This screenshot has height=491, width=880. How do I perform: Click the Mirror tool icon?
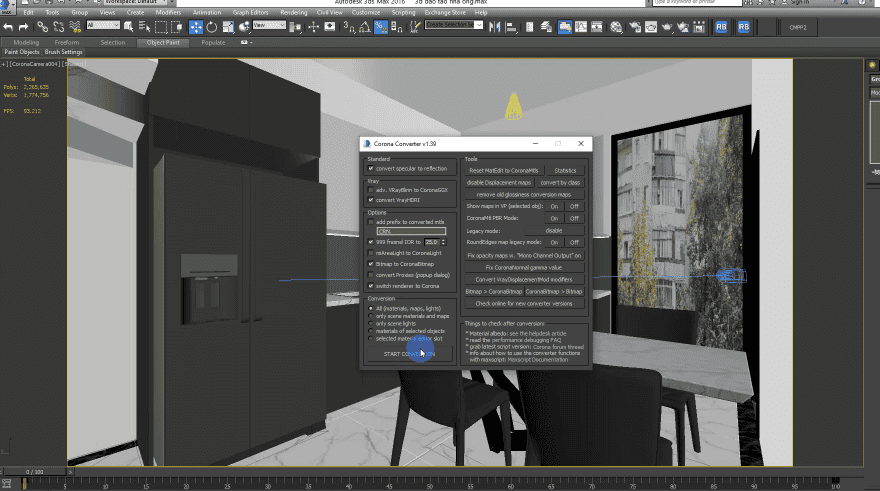pos(494,27)
